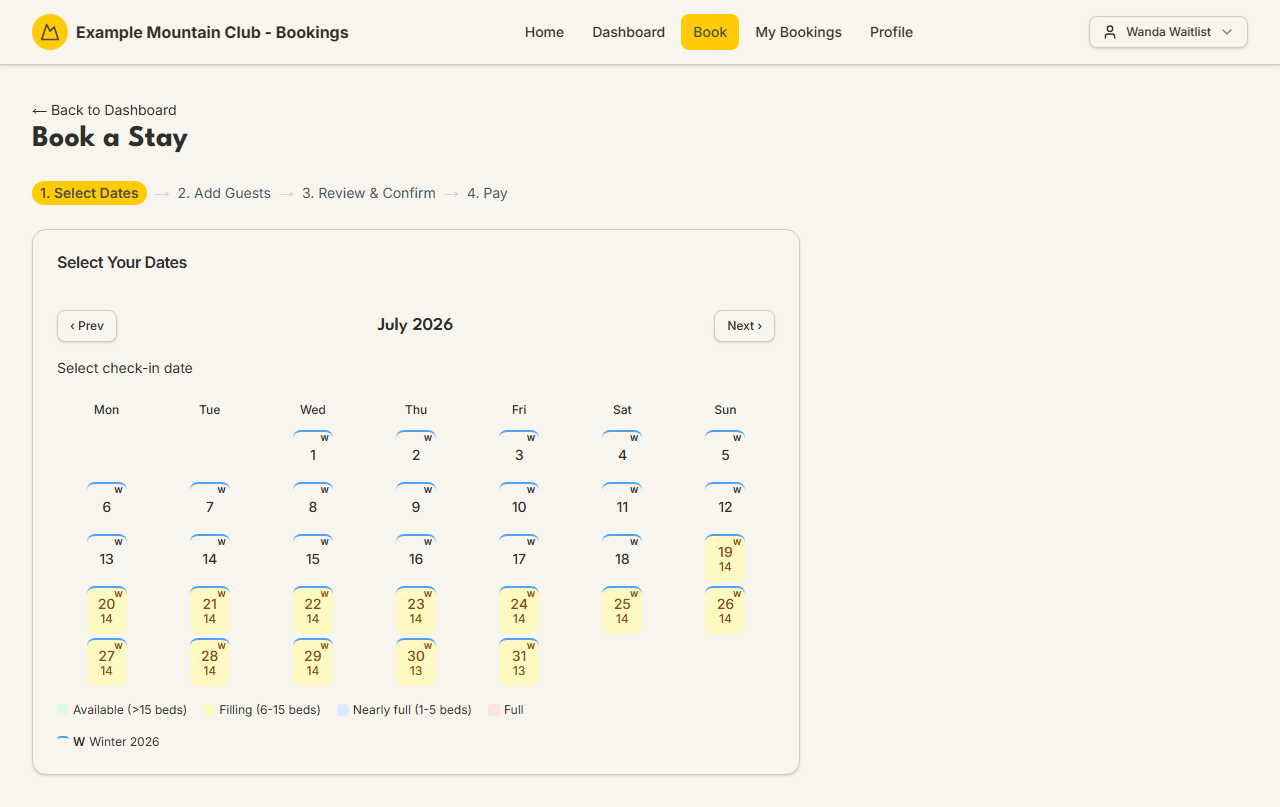1280x807 pixels.
Task: Select step 1 Select Dates pill
Action: [89, 193]
